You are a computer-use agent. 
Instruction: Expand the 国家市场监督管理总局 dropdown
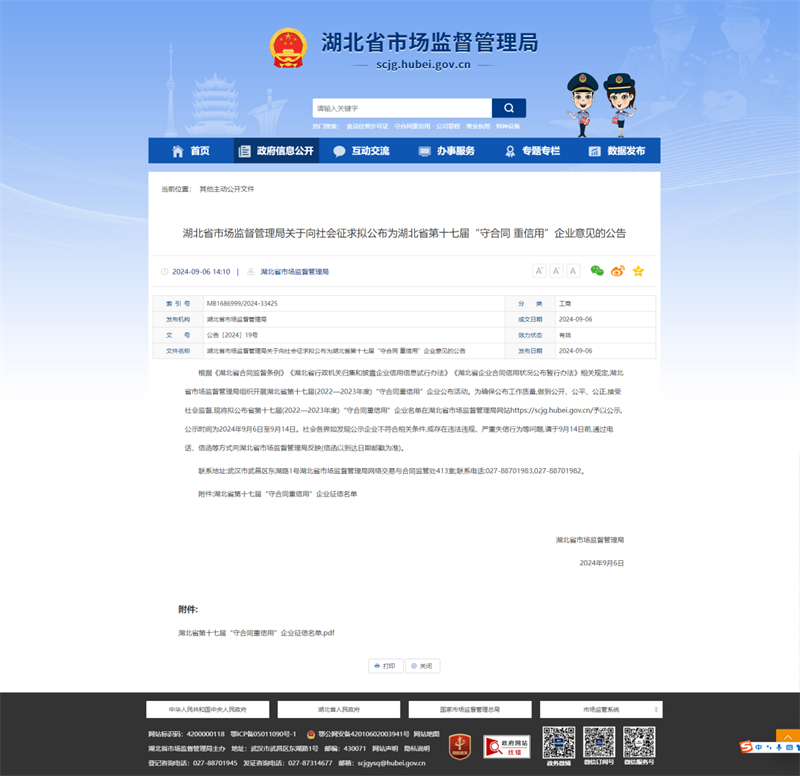[469, 709]
